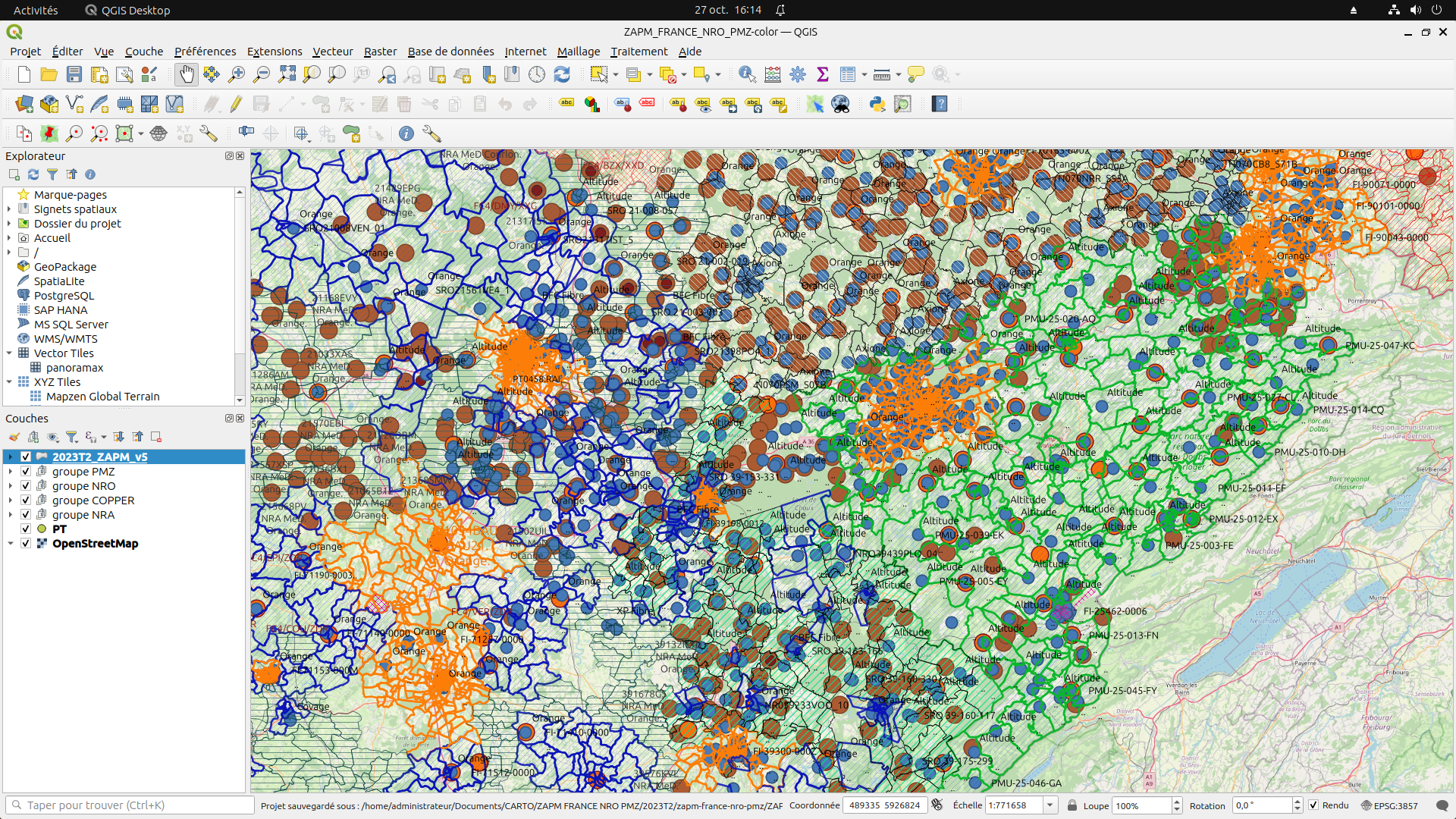The width and height of the screenshot is (1456, 819).
Task: Click the EPSG:3857 projection button
Action: 1390,805
